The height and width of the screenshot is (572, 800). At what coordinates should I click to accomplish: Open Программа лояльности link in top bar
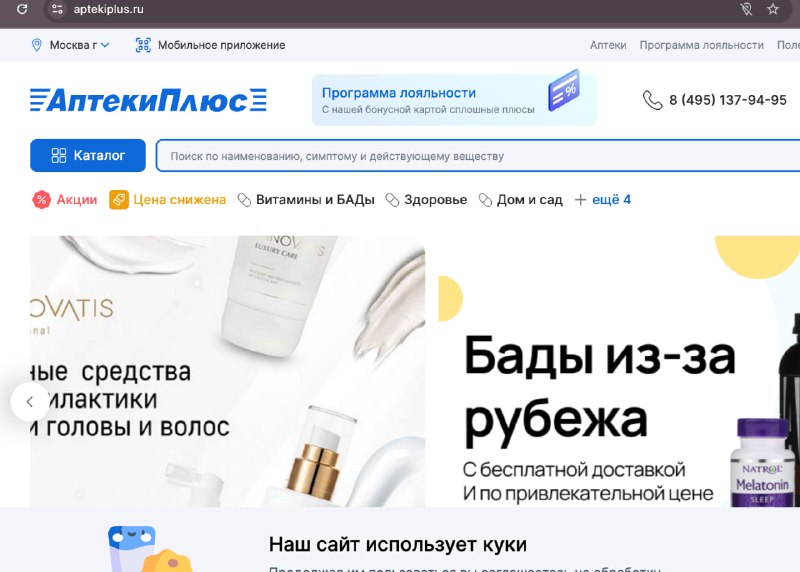(x=702, y=45)
